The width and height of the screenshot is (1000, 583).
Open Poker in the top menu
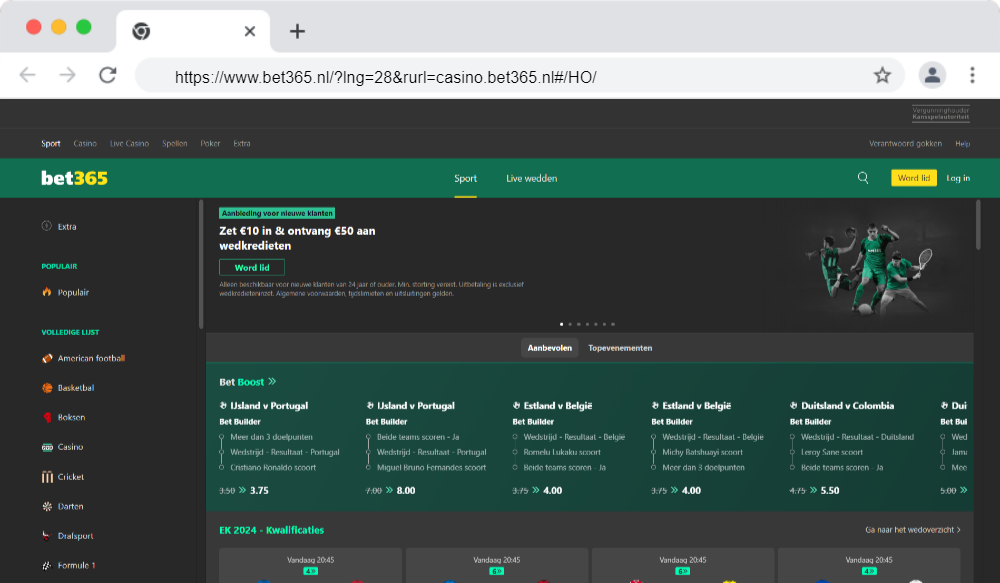(x=210, y=144)
